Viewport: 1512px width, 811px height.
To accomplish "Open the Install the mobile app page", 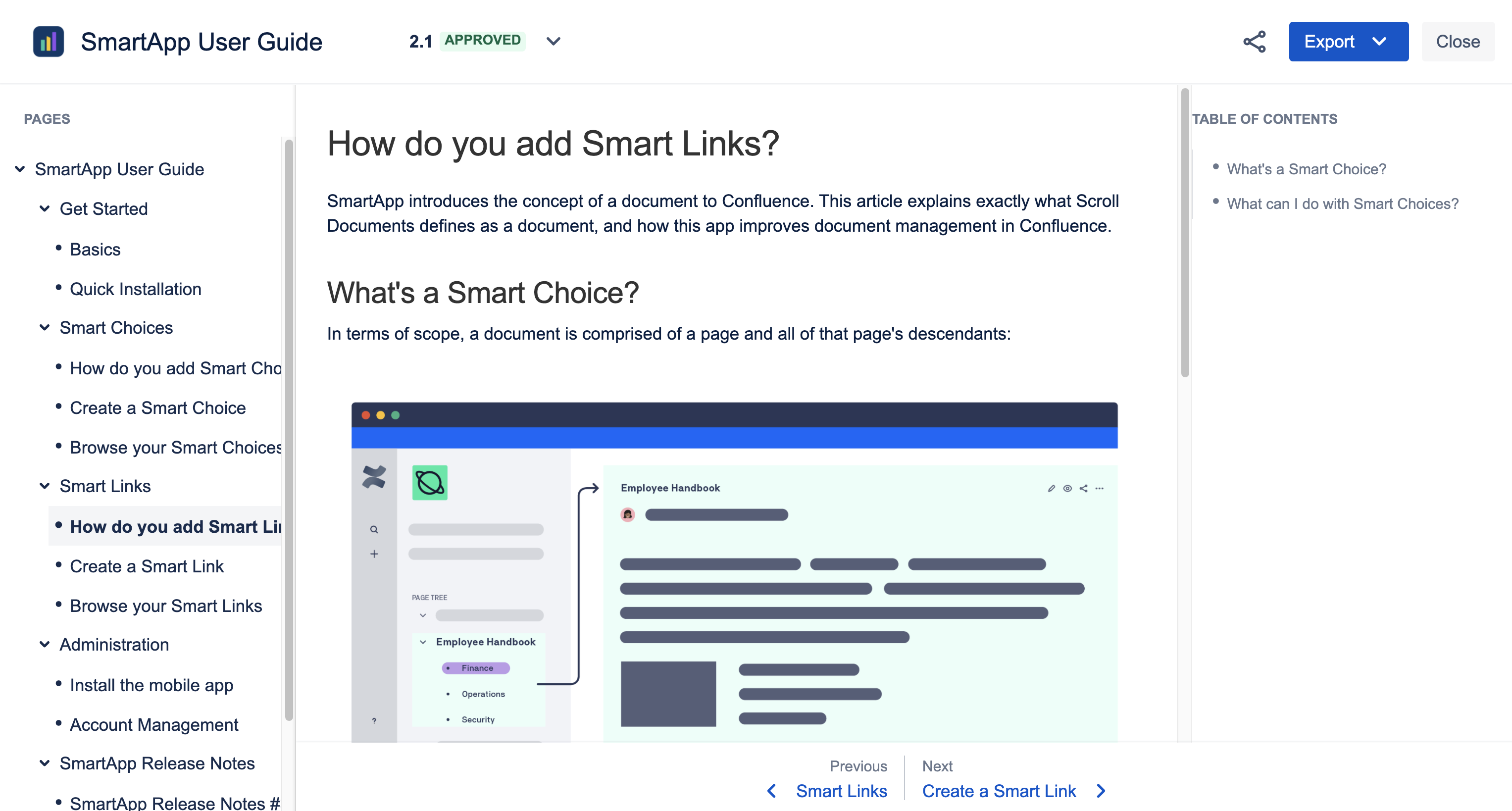I will [151, 685].
